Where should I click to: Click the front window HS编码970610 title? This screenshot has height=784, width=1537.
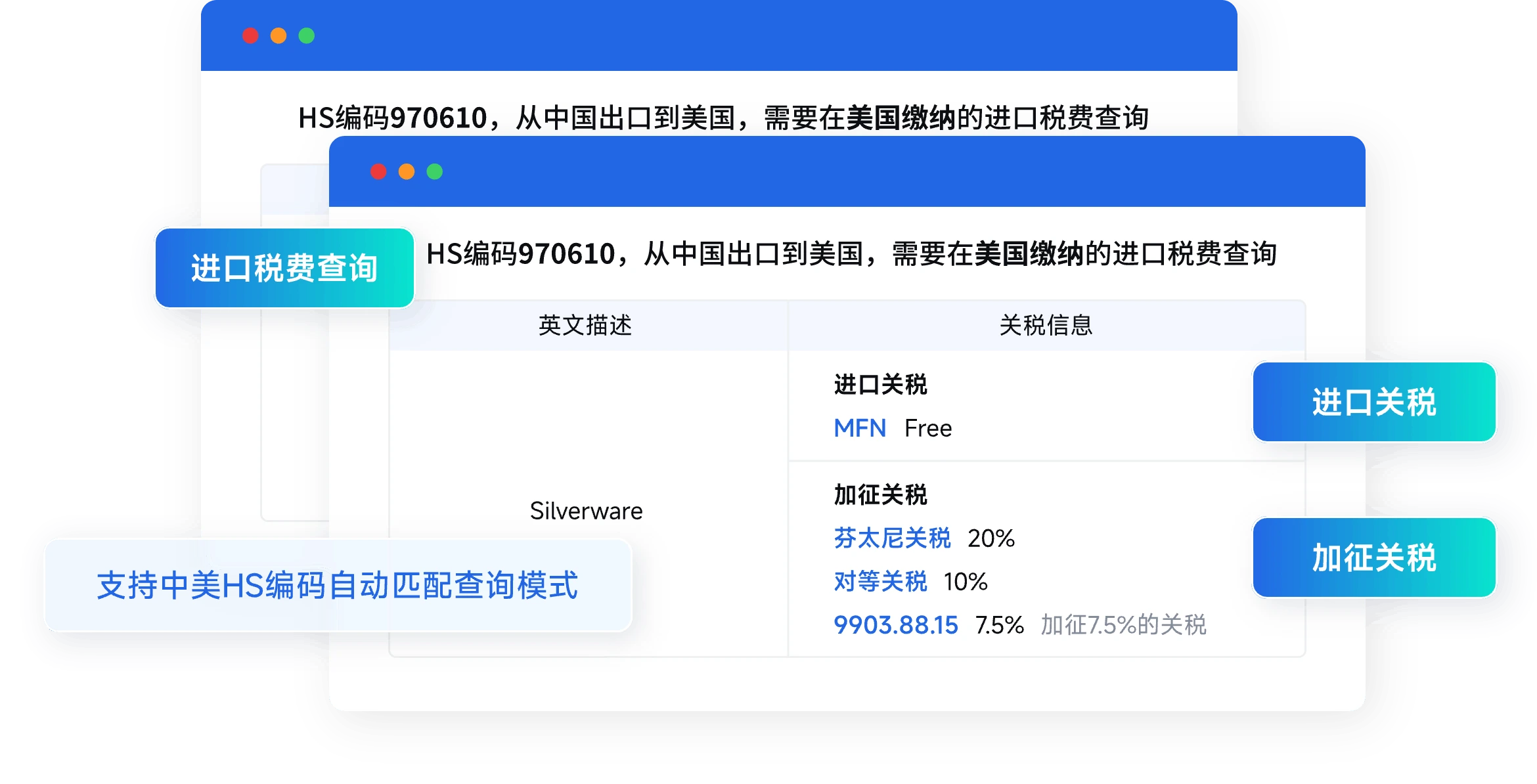(851, 254)
